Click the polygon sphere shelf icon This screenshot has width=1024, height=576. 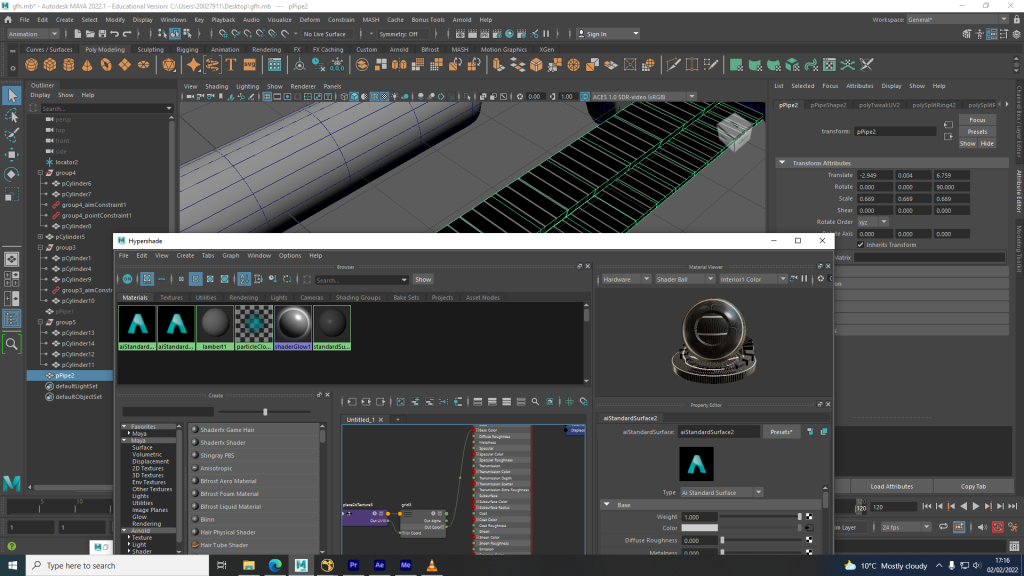tap(31, 65)
